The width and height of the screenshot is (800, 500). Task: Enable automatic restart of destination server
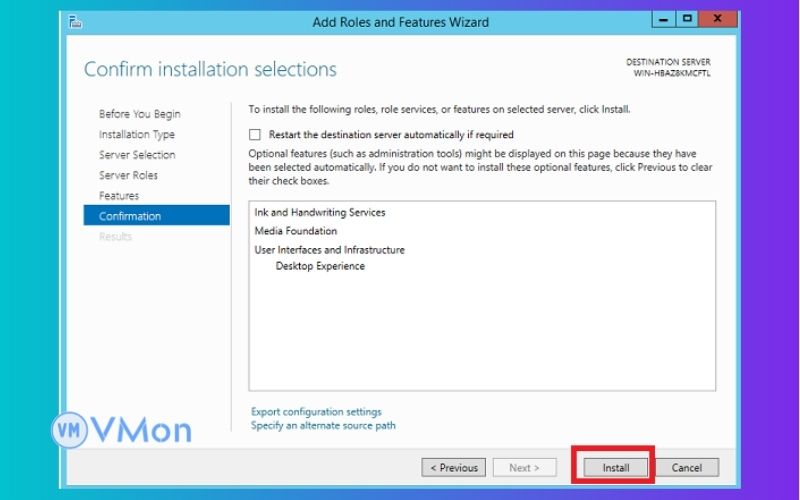pyautogui.click(x=255, y=135)
